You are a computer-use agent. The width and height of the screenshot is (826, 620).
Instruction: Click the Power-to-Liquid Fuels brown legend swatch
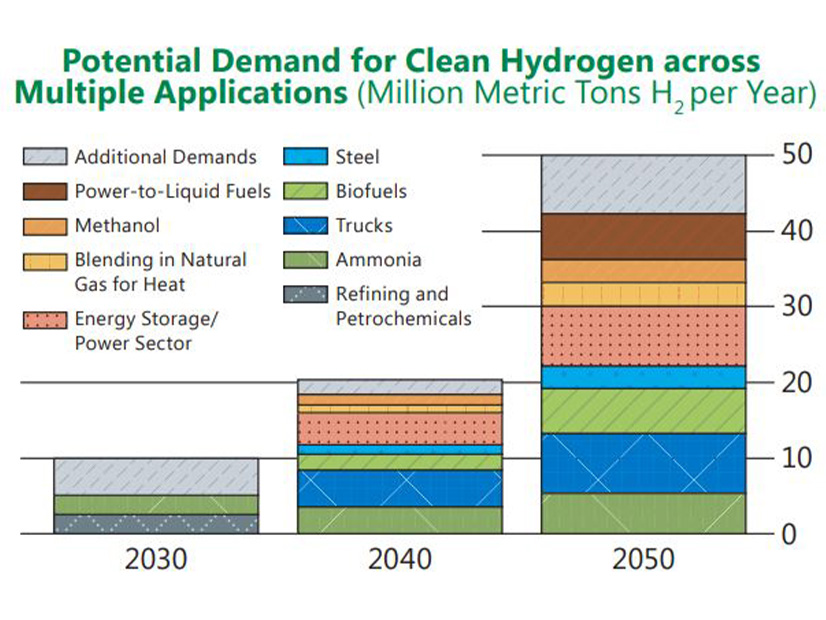(44, 191)
